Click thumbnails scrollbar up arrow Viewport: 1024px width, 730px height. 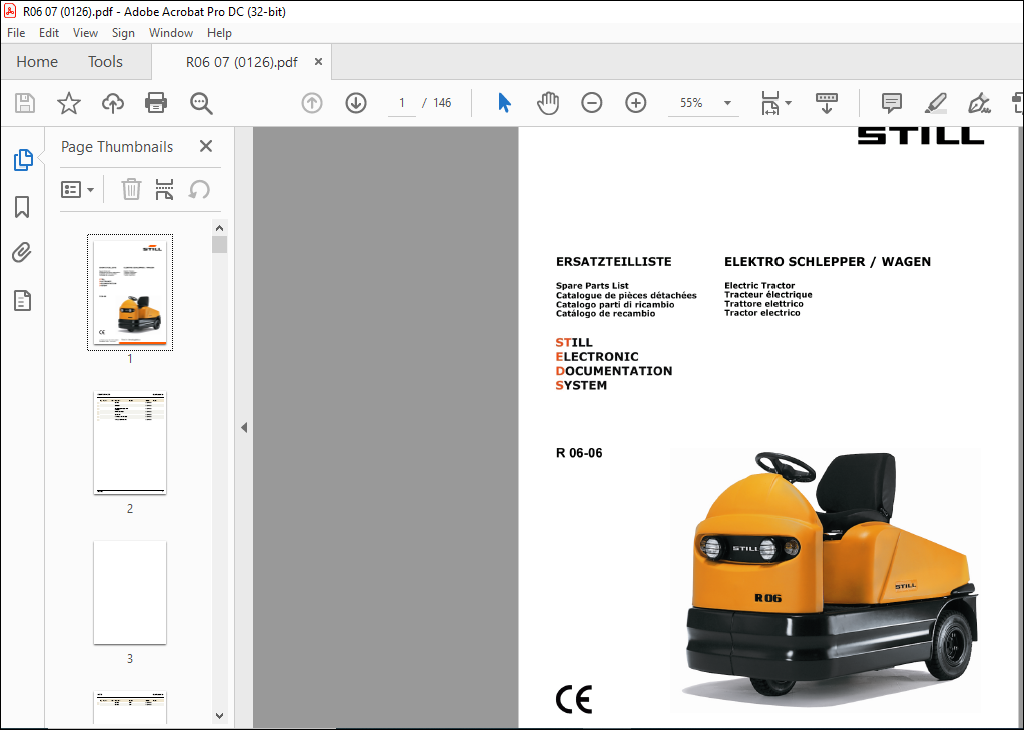pyautogui.click(x=219, y=228)
